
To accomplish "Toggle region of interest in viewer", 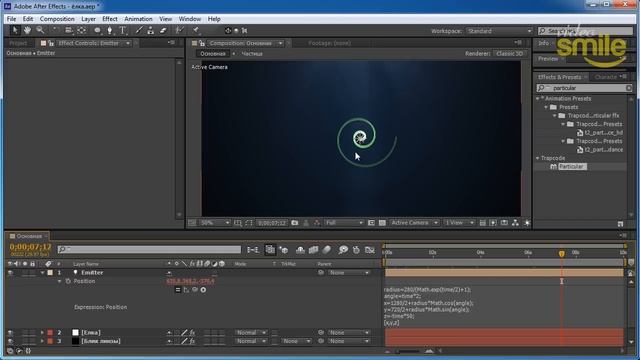I will pyautogui.click(x=371, y=223).
